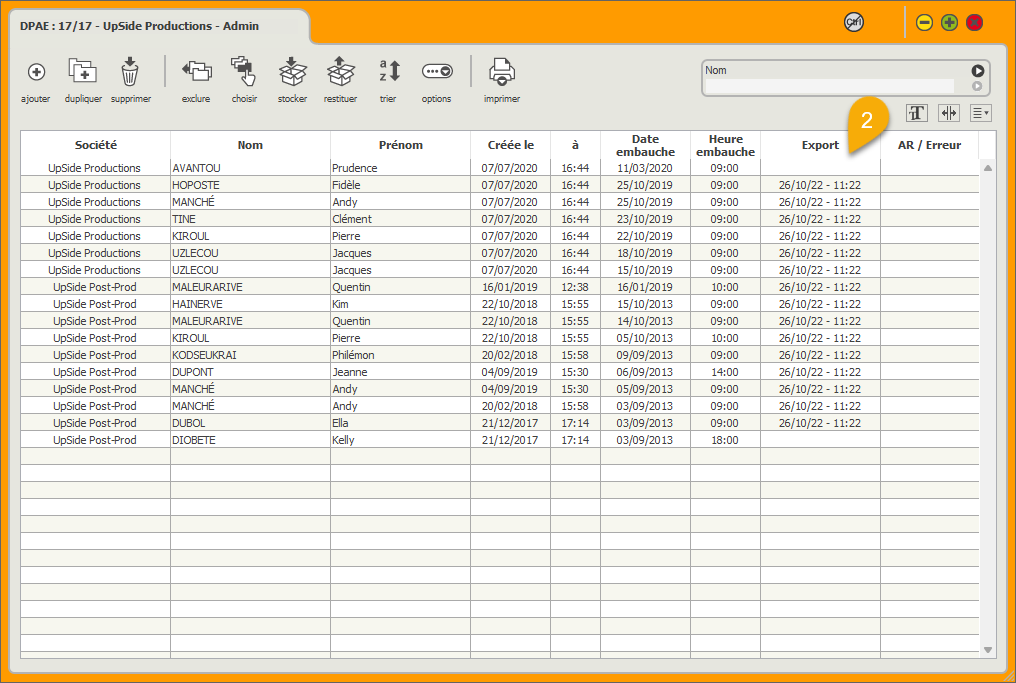Click hire date 11/03/2020

tap(645, 168)
